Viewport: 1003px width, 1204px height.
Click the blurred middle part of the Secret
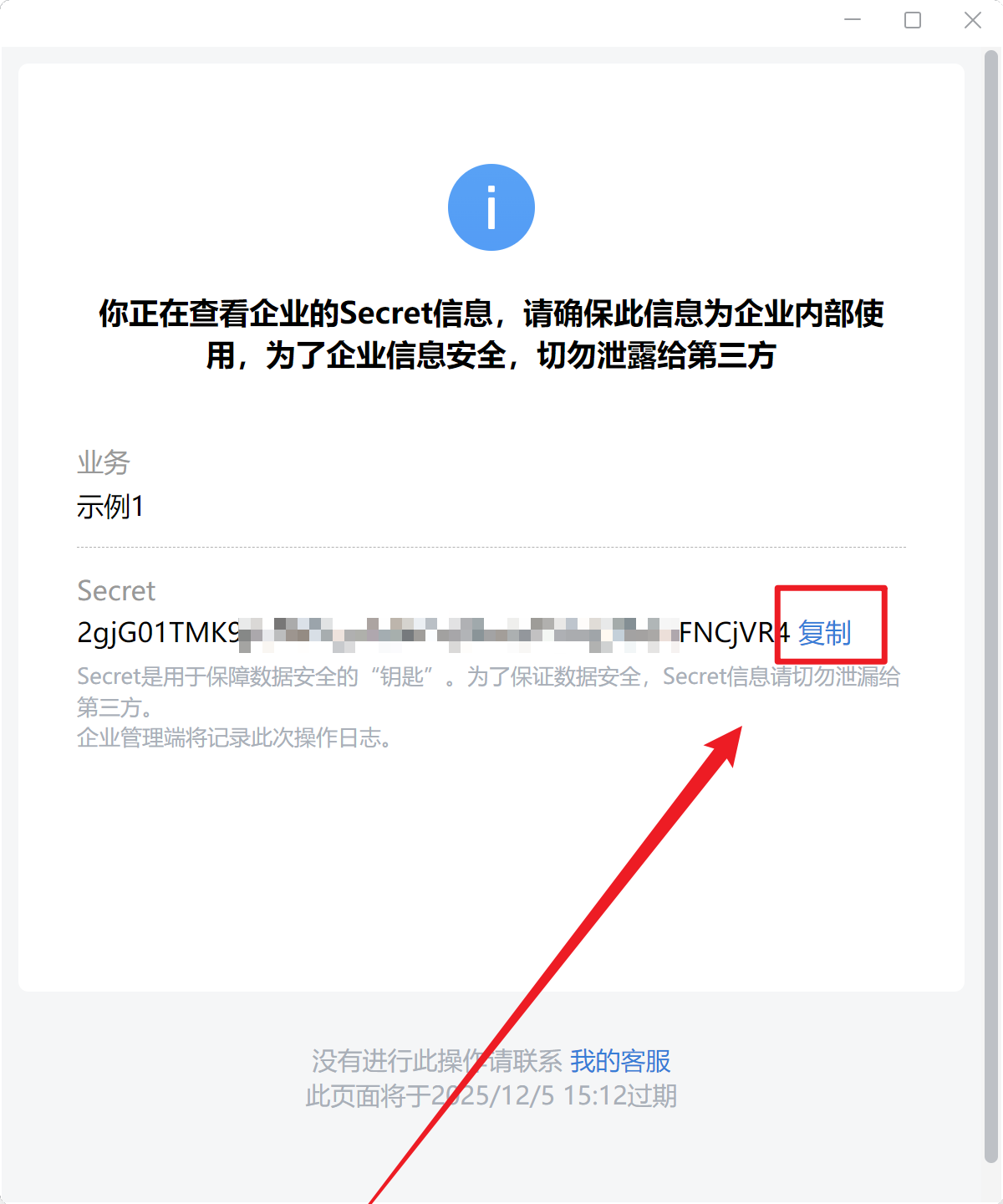point(460,634)
